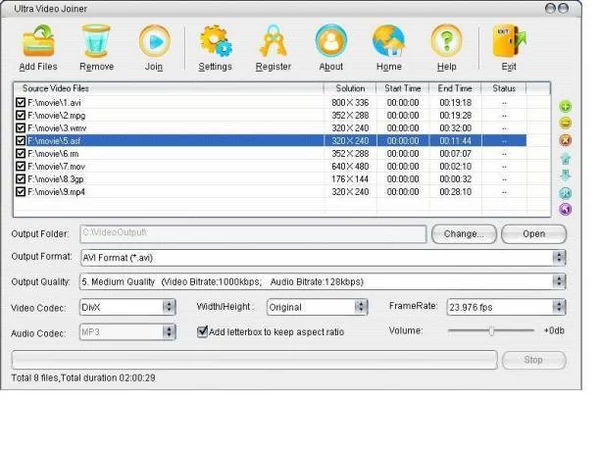Select the F:\movie\9.mp4 file name

pyautogui.click(x=56, y=191)
